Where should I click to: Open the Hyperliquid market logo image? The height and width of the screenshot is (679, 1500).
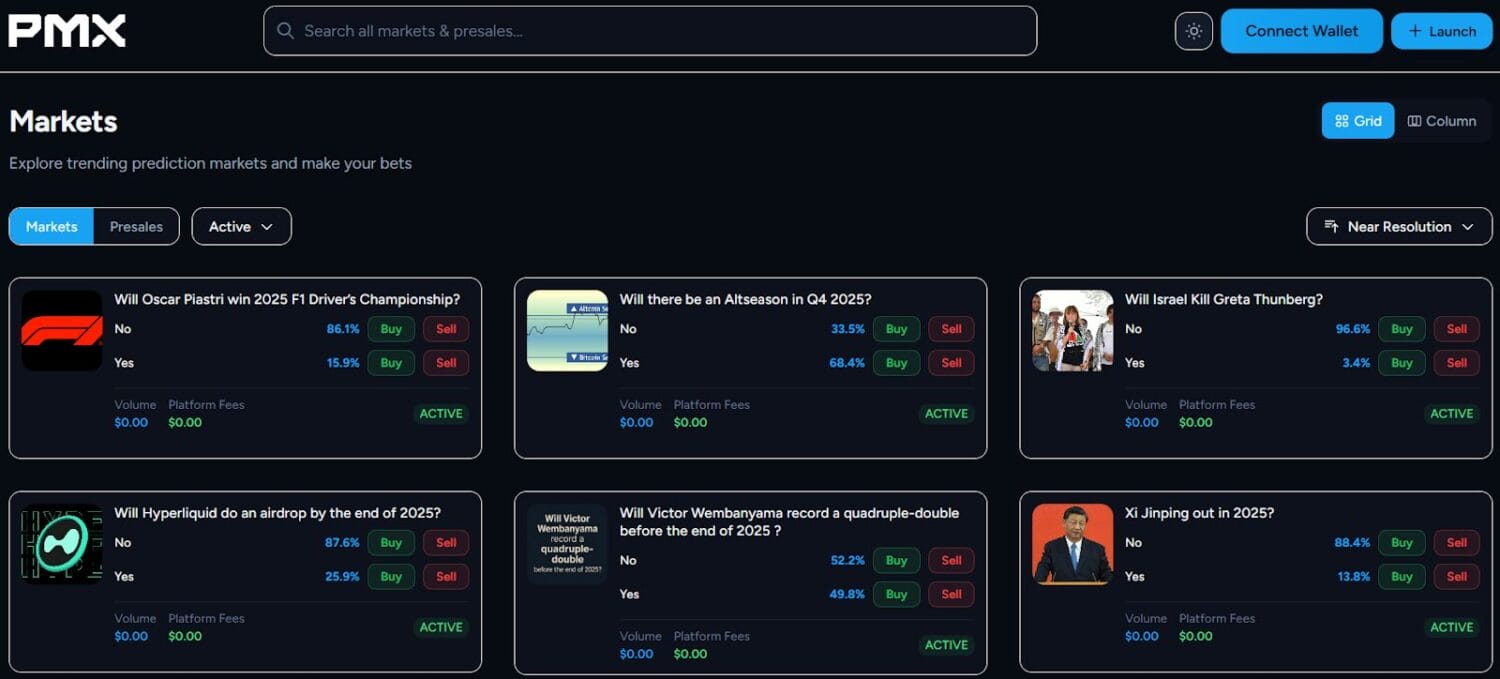tap(62, 544)
